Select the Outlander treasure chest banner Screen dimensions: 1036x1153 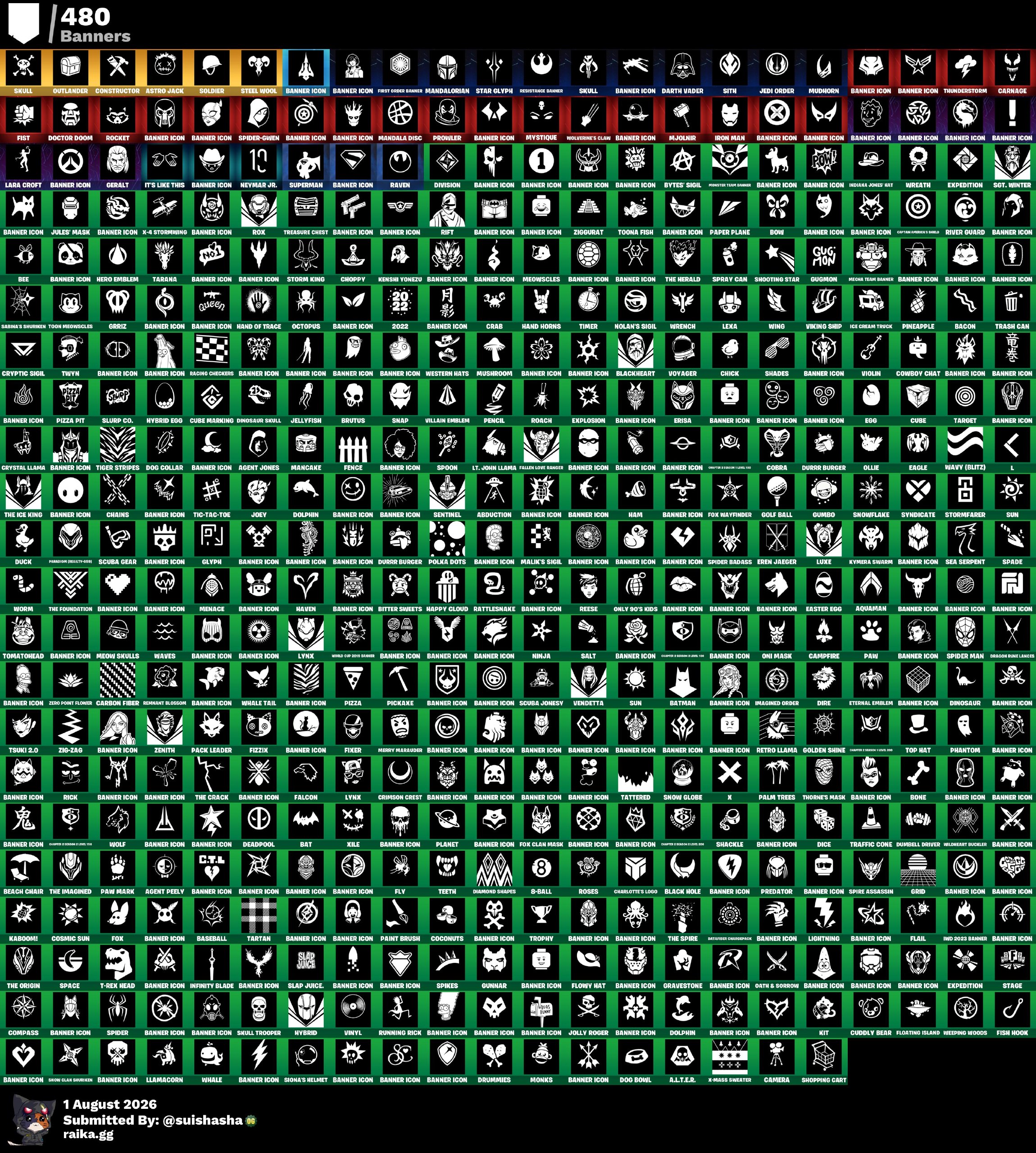(71, 72)
